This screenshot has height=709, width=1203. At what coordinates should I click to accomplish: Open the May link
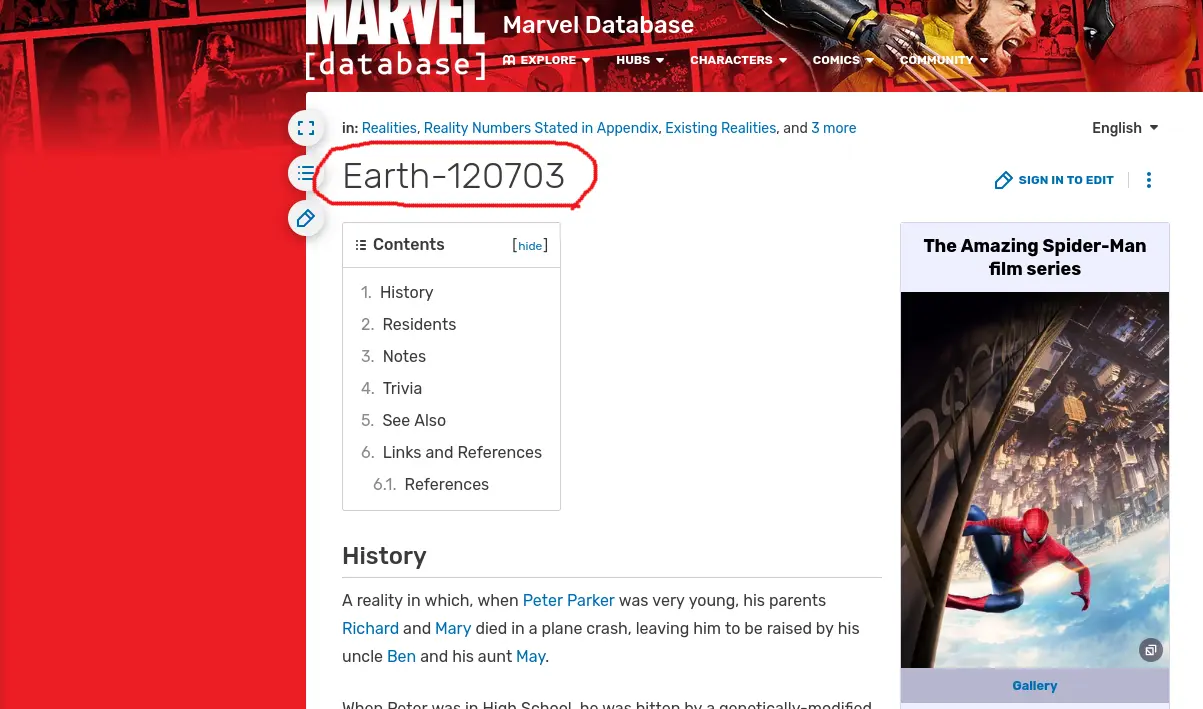pos(531,656)
